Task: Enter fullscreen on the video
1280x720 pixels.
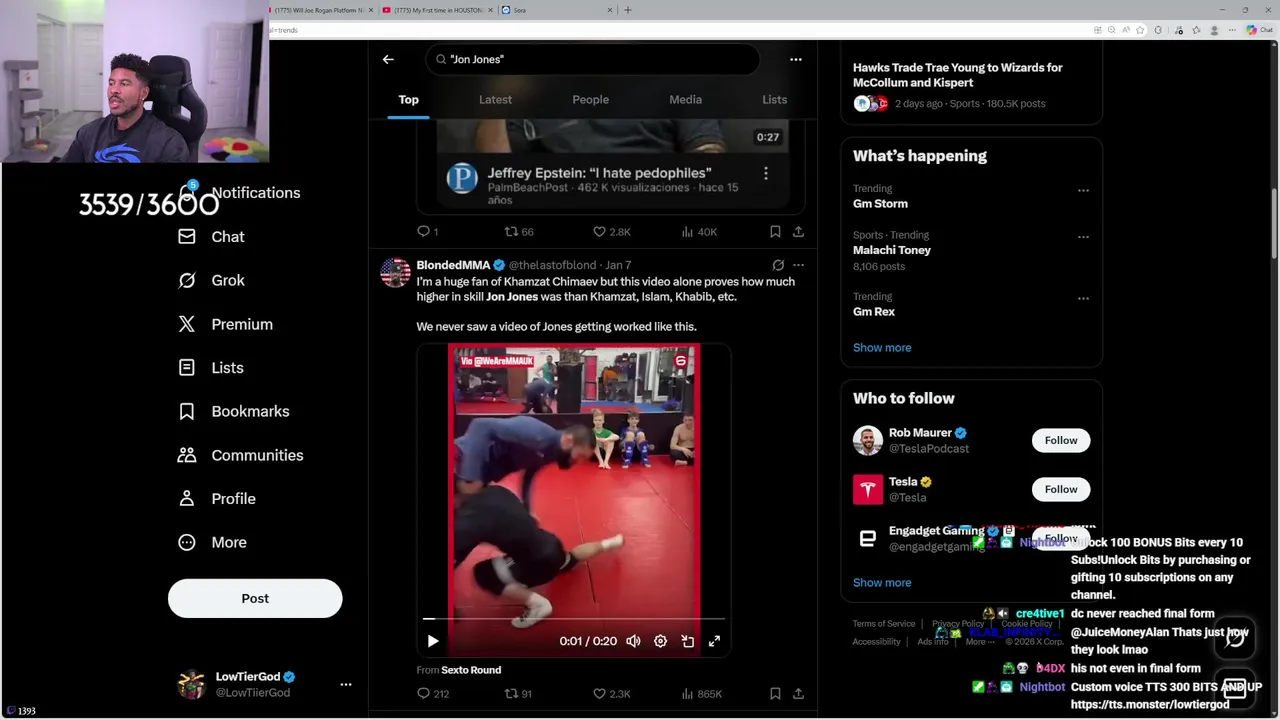Action: coord(714,641)
